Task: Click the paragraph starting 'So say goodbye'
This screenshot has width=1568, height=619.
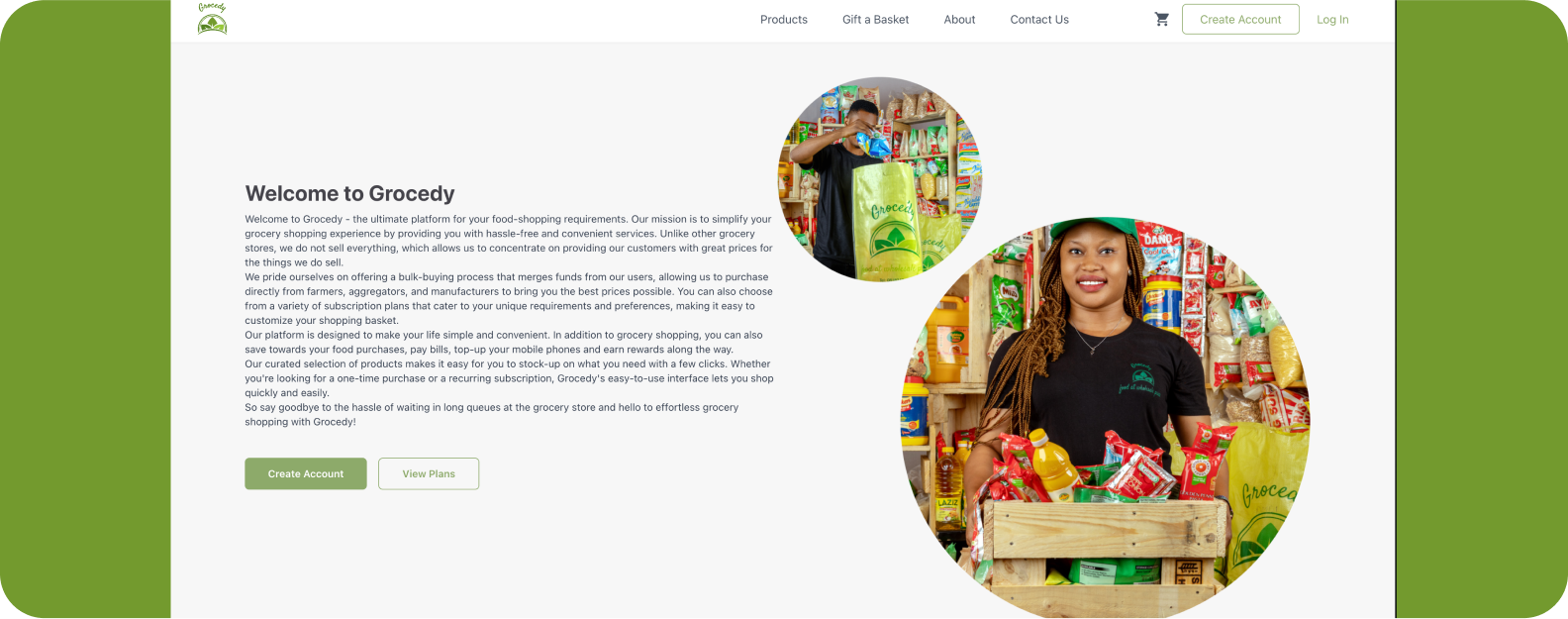Action: [x=492, y=414]
